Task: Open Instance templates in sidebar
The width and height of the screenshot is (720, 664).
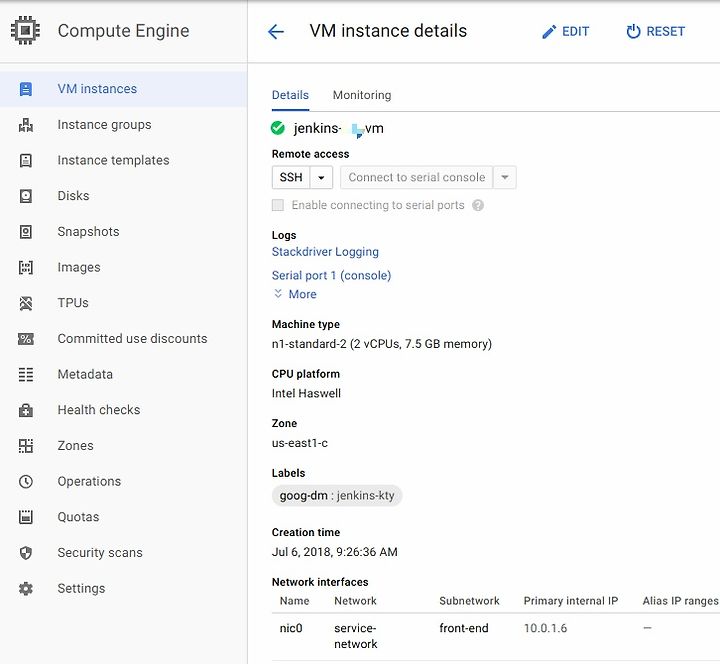Action: pyautogui.click(x=124, y=160)
